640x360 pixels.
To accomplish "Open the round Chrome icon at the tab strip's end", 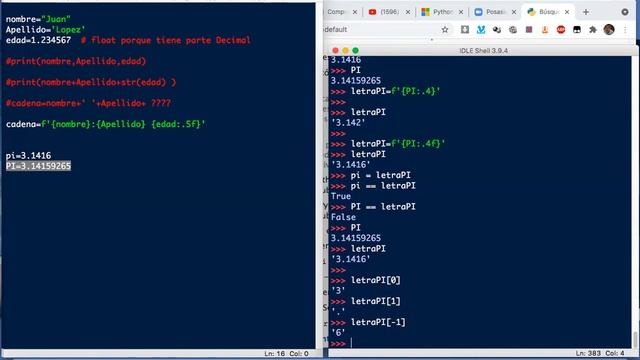I will click(x=625, y=12).
